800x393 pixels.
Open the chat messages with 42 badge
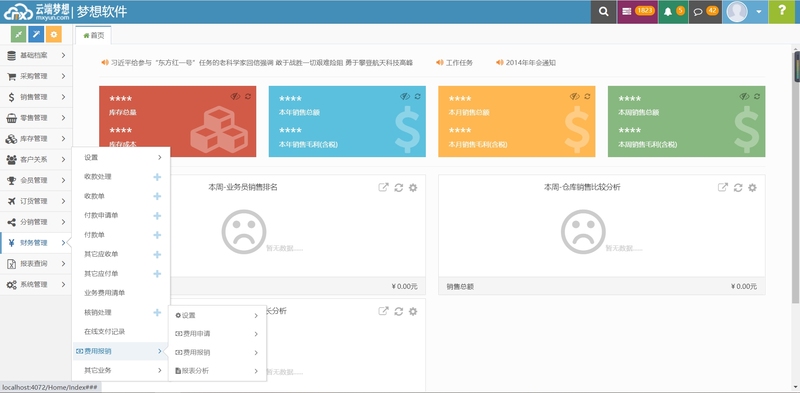[705, 12]
